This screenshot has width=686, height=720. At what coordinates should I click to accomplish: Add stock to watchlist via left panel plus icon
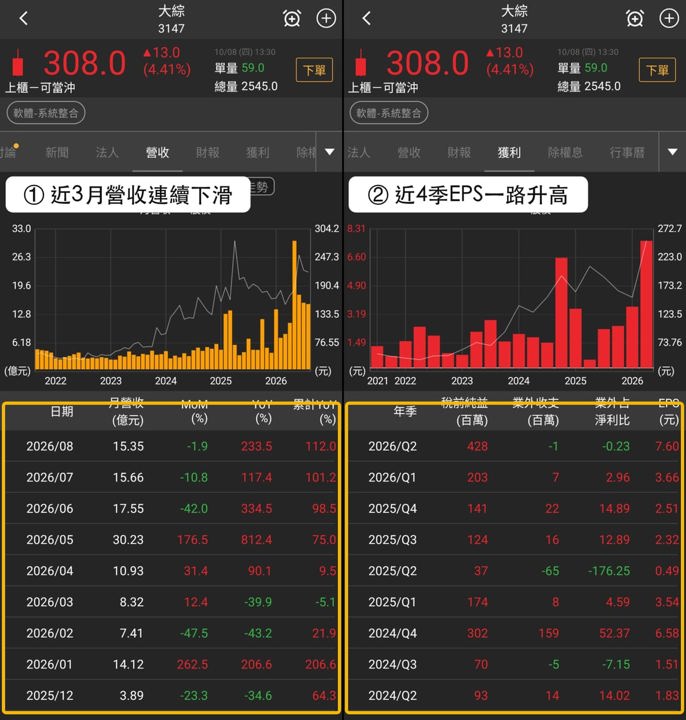(326, 18)
